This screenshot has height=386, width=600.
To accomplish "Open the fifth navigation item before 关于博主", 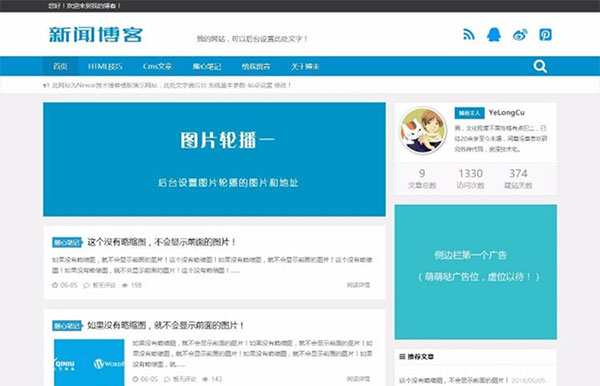I will [x=256, y=66].
